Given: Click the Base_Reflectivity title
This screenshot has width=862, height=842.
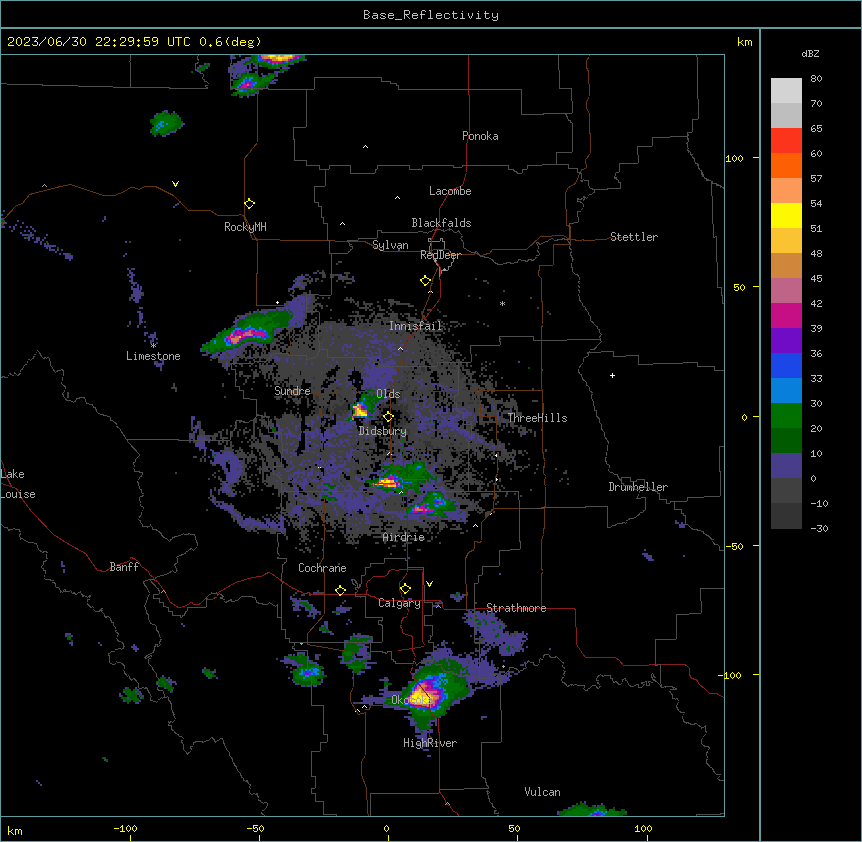Looking at the screenshot, I should pos(431,15).
